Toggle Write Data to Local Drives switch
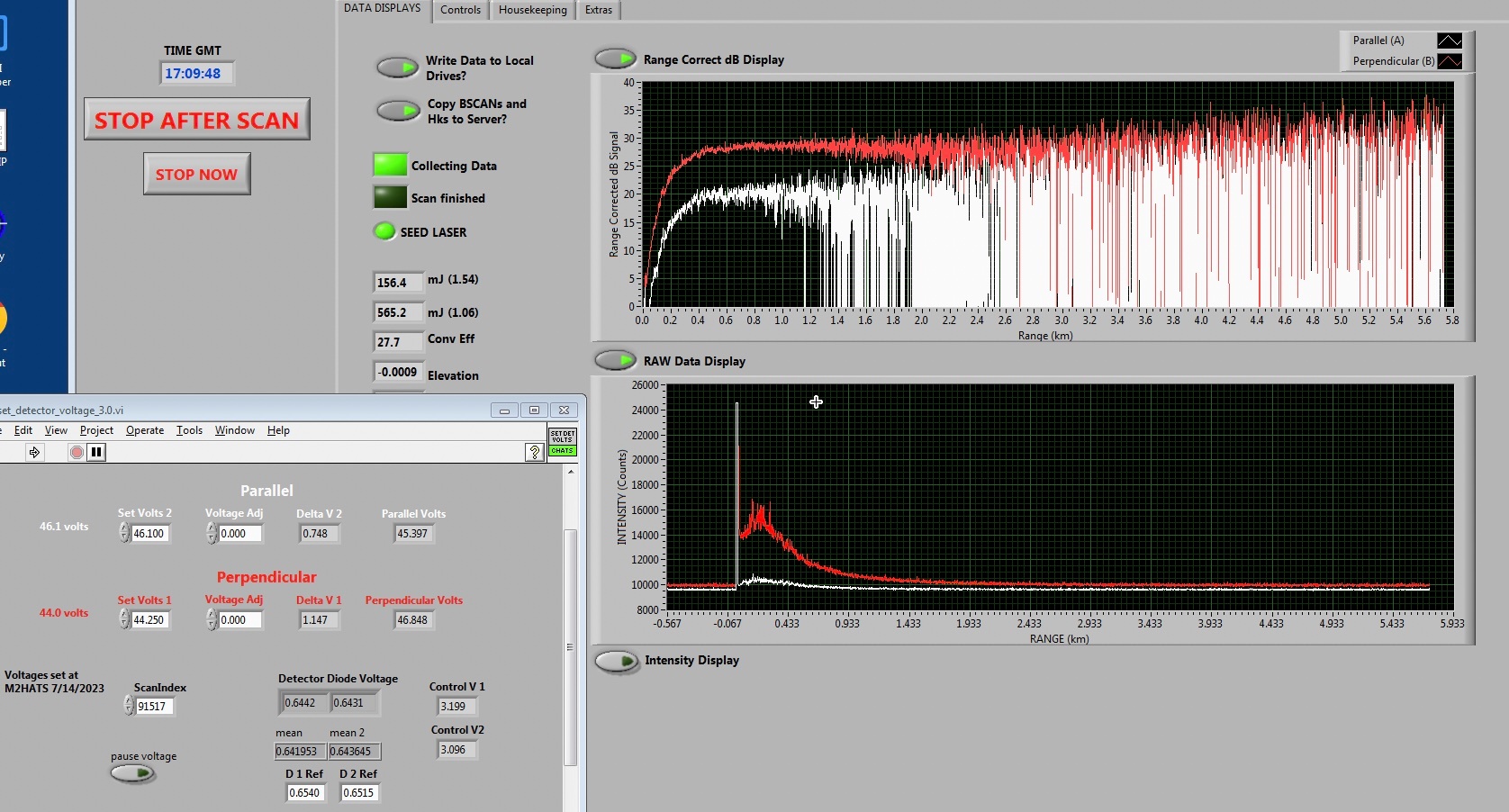The image size is (1509, 812). coord(397,68)
